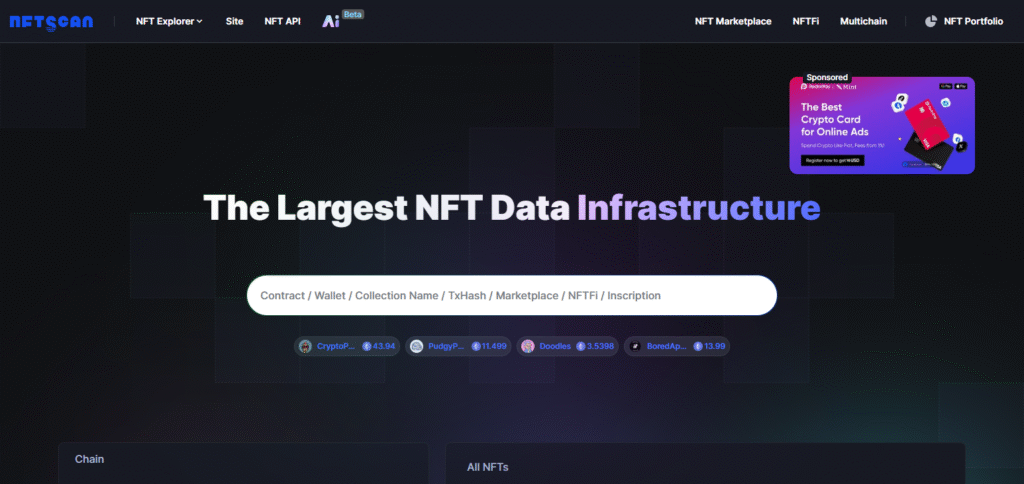Click the PudgyPenguins avatar icon
This screenshot has height=484, width=1024.
coord(417,346)
